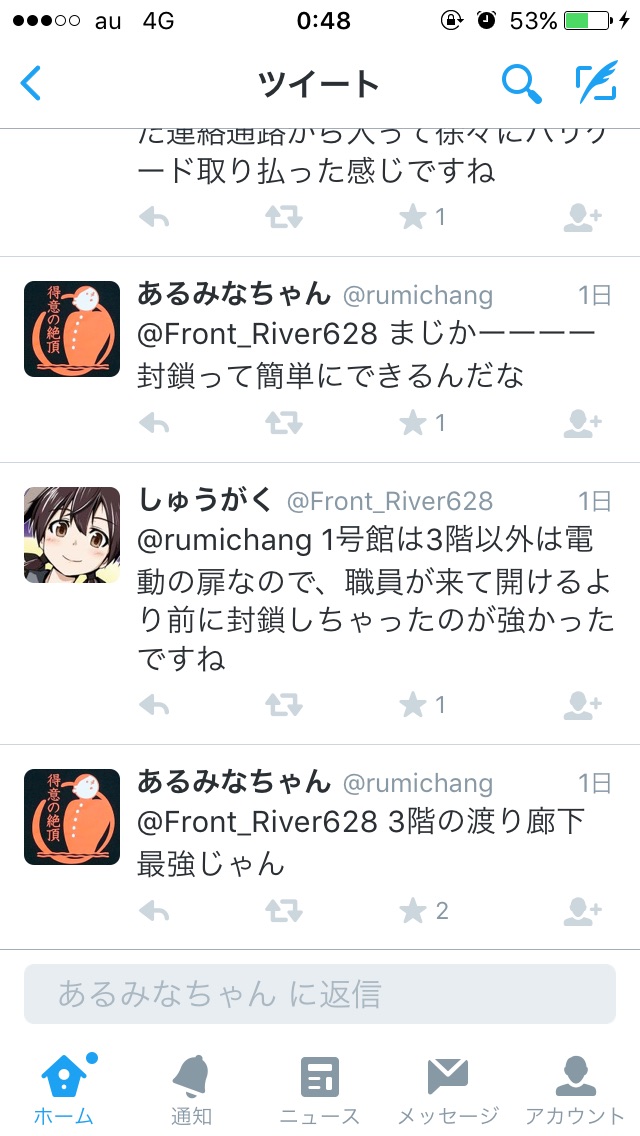Open @Front_River628 mention in last tweet
The image size is (640, 1136).
click(x=257, y=822)
